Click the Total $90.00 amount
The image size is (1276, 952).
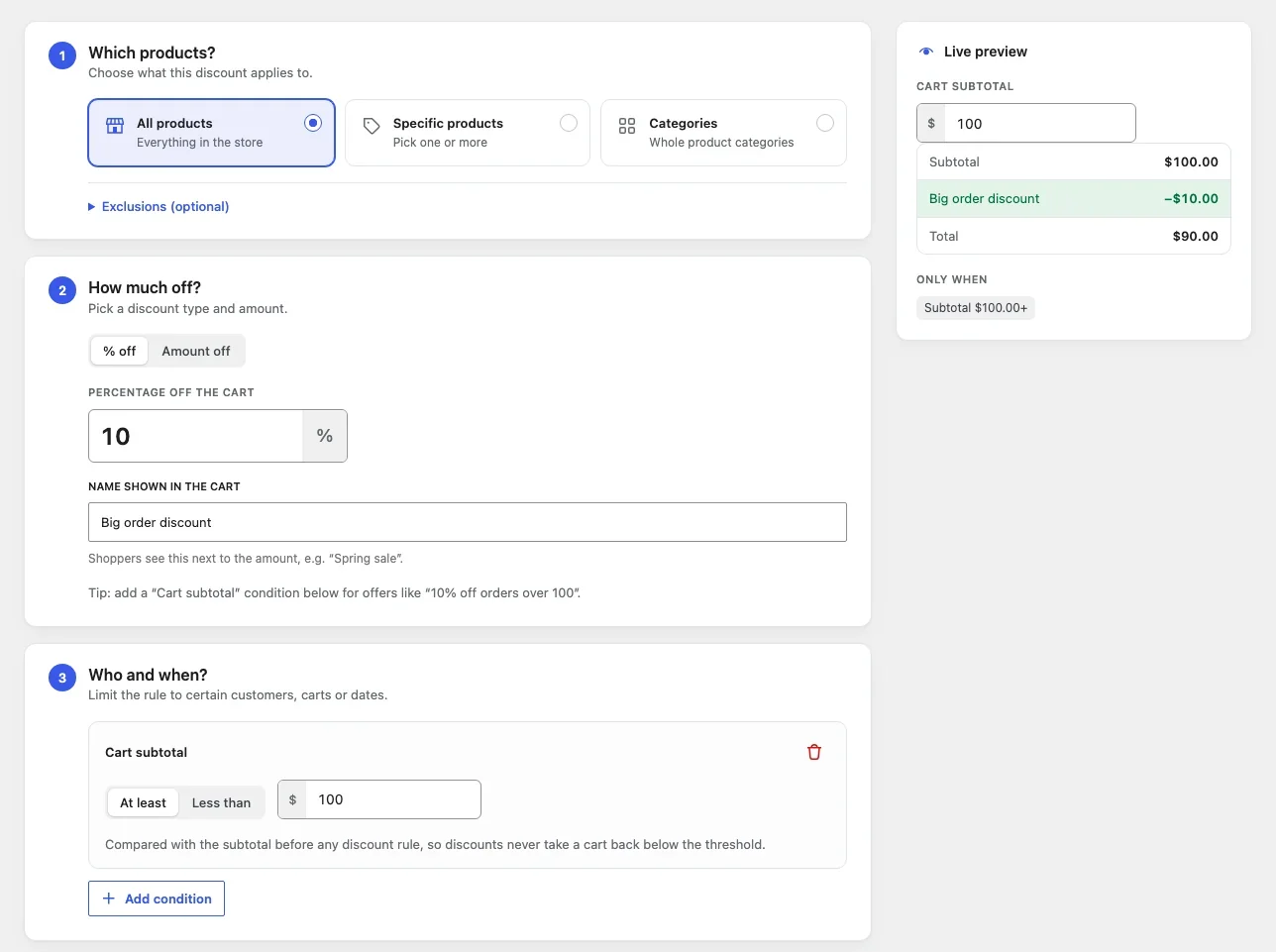click(1196, 236)
